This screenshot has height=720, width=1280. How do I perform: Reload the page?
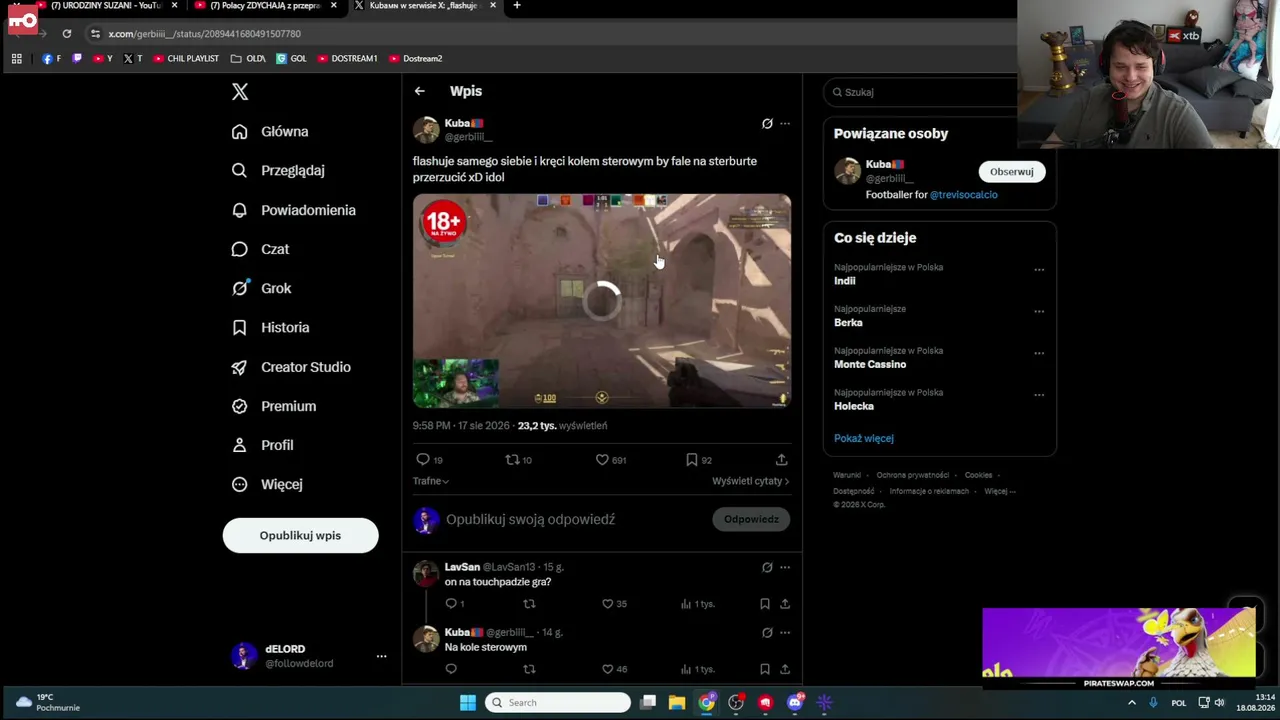click(67, 34)
